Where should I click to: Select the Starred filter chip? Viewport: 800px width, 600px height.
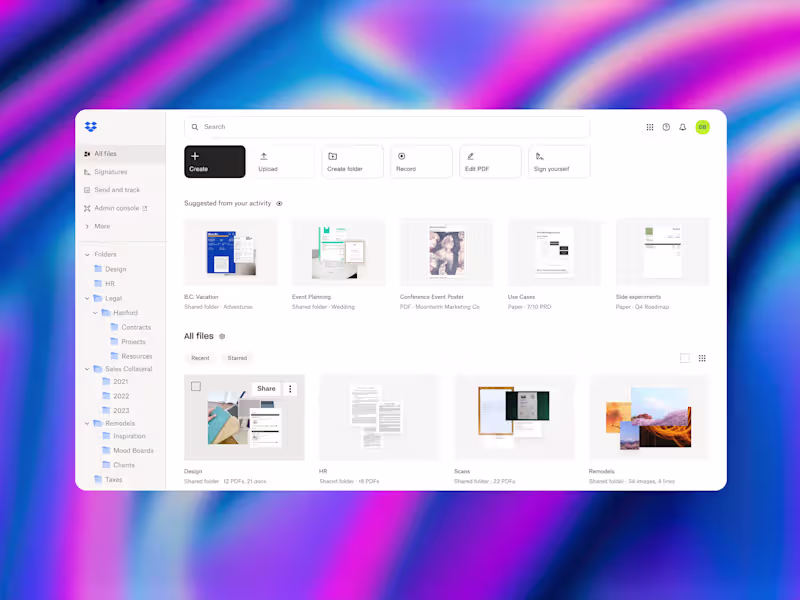point(237,358)
